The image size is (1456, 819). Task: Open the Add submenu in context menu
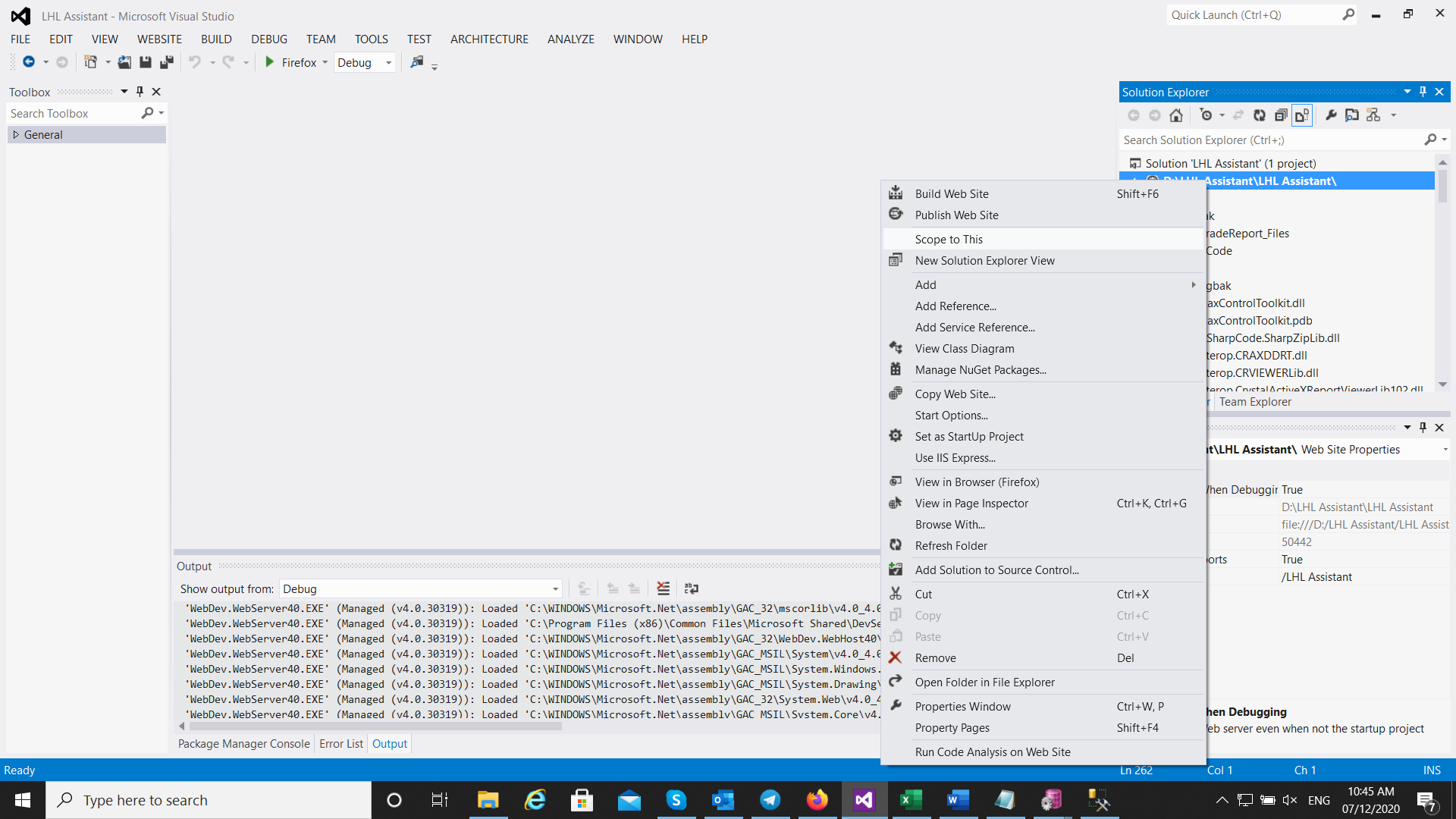[1043, 285]
